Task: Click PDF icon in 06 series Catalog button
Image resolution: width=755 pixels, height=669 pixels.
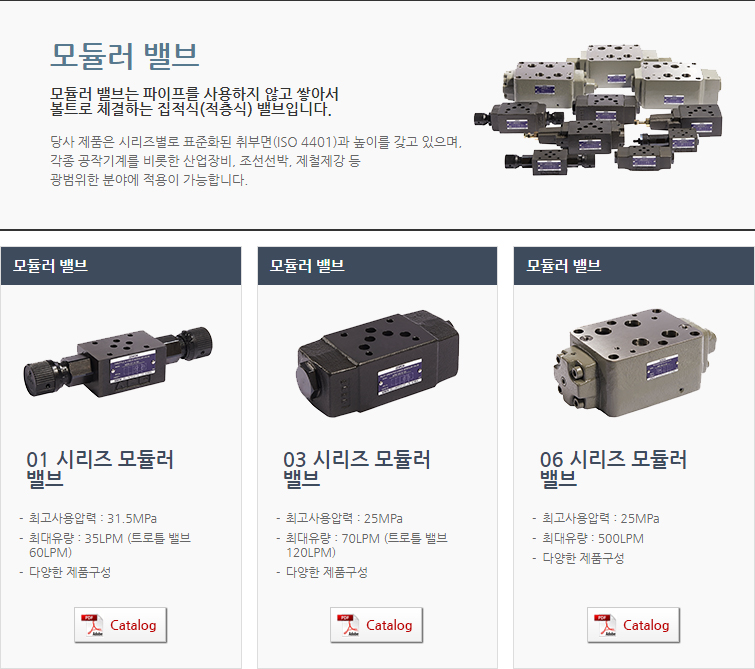Action: 605,625
